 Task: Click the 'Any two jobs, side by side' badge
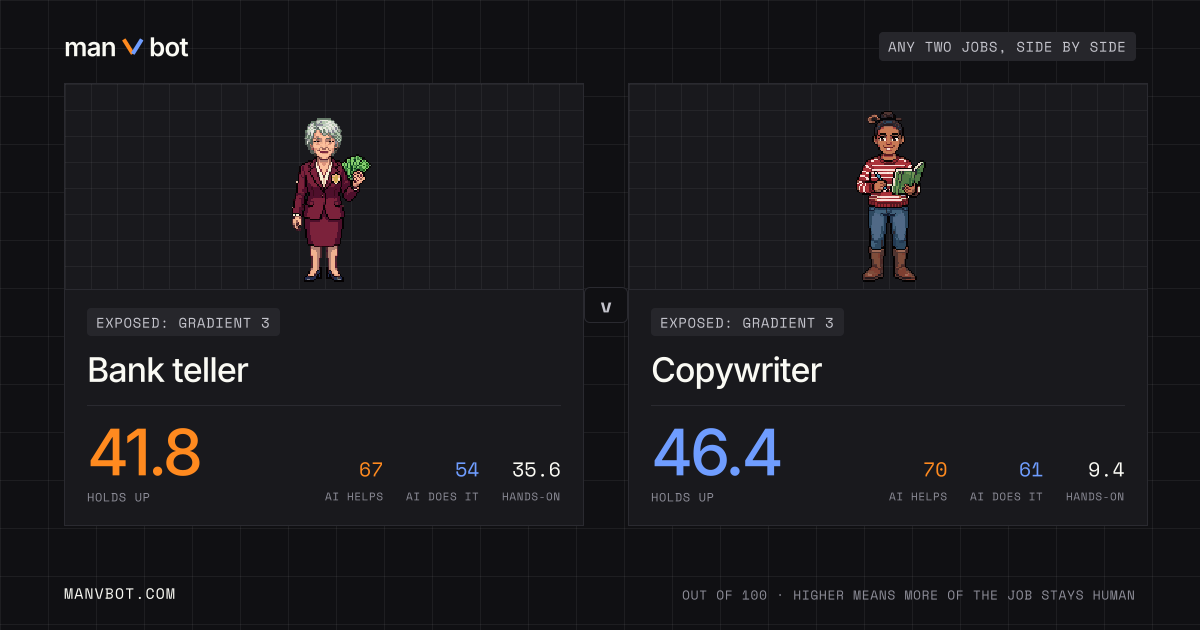[1007, 47]
